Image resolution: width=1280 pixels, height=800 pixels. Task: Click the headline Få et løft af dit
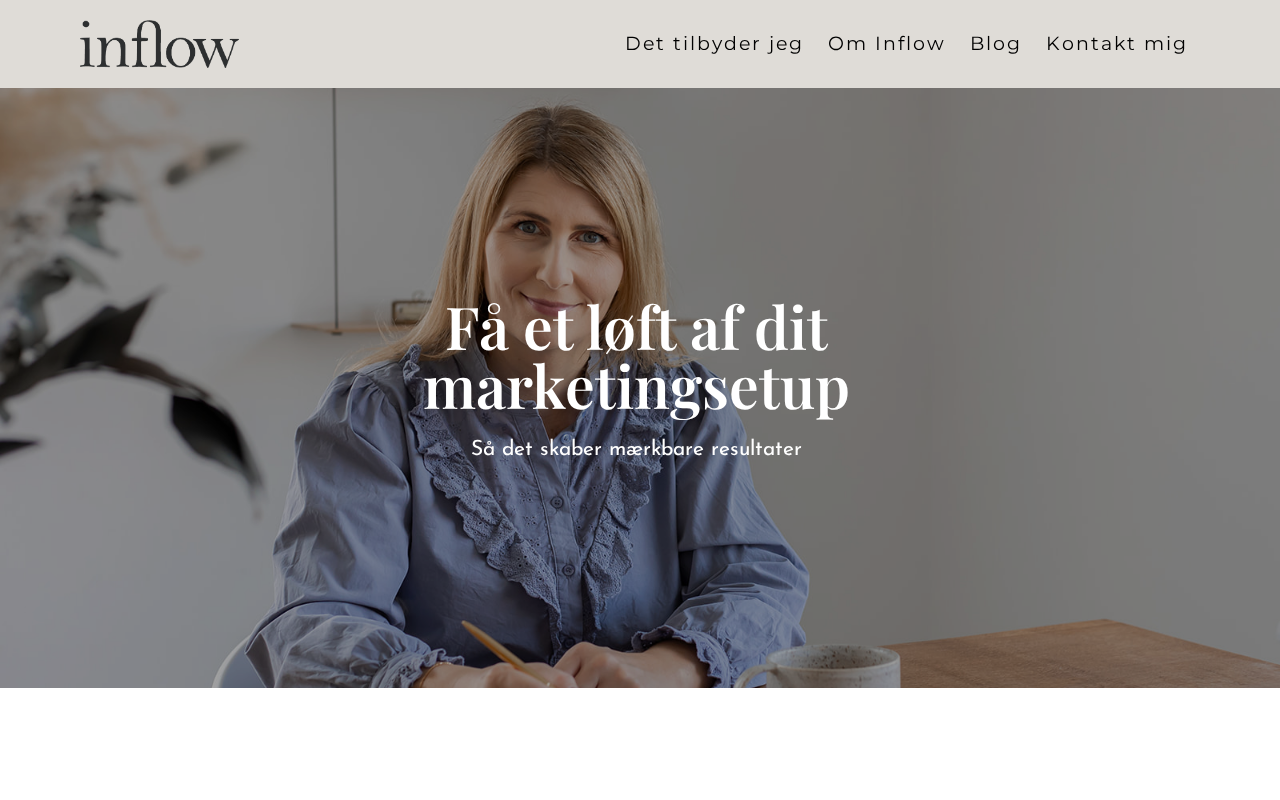(637, 328)
